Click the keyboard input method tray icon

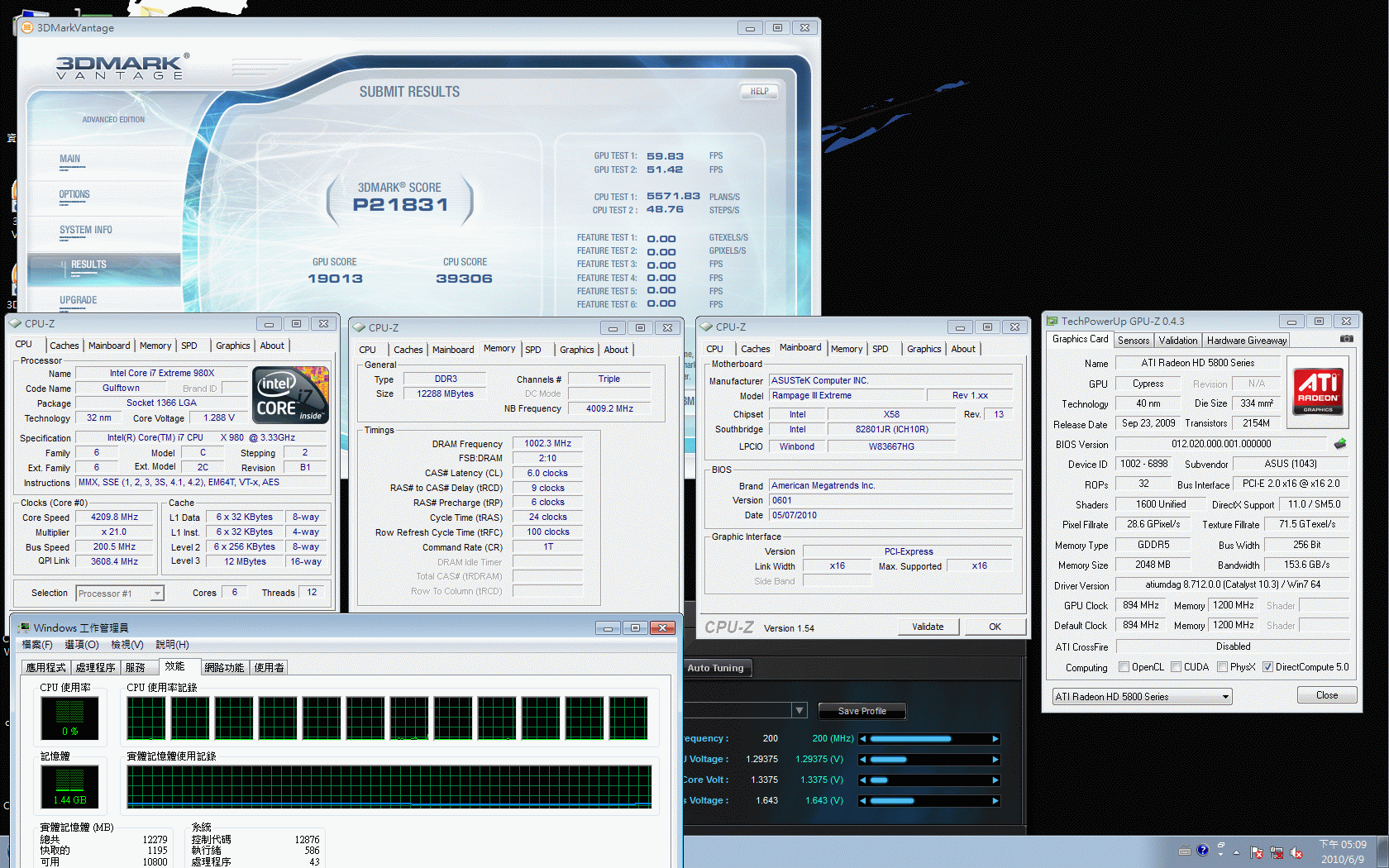(1185, 851)
